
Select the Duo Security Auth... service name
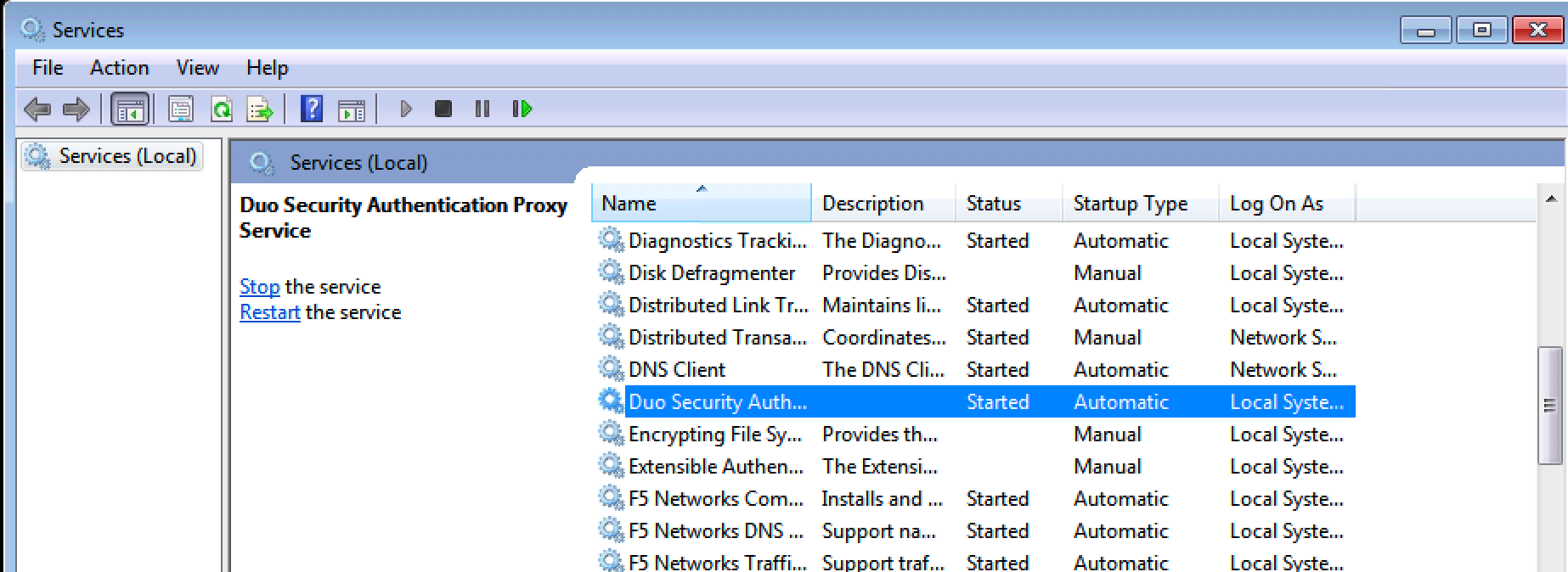coord(718,402)
